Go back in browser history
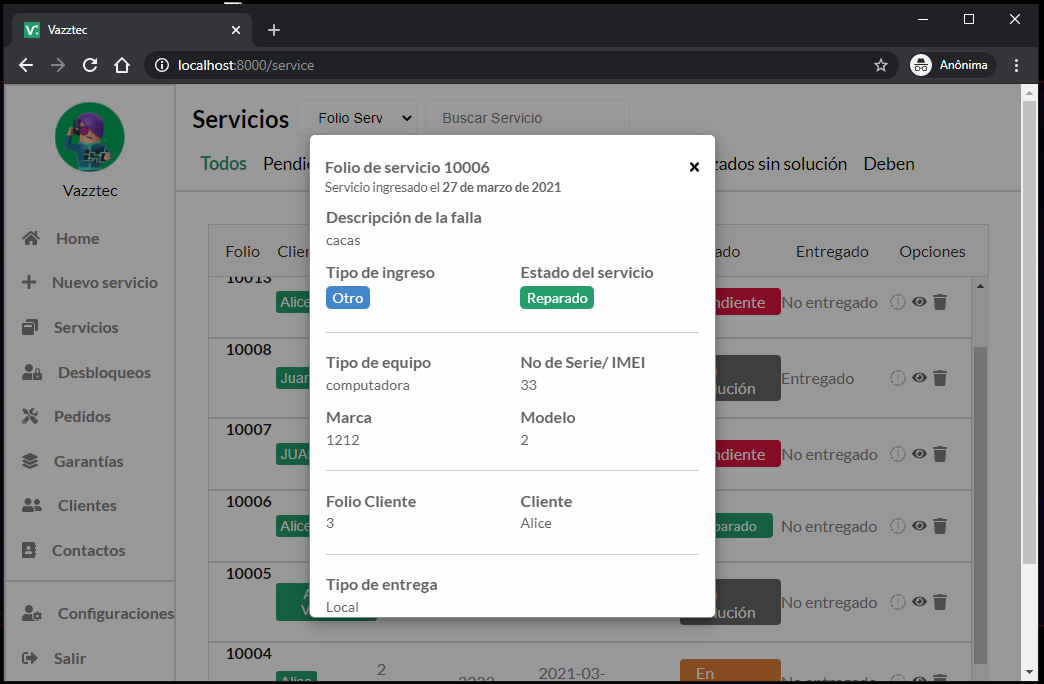This screenshot has height=684, width=1044. [x=26, y=65]
